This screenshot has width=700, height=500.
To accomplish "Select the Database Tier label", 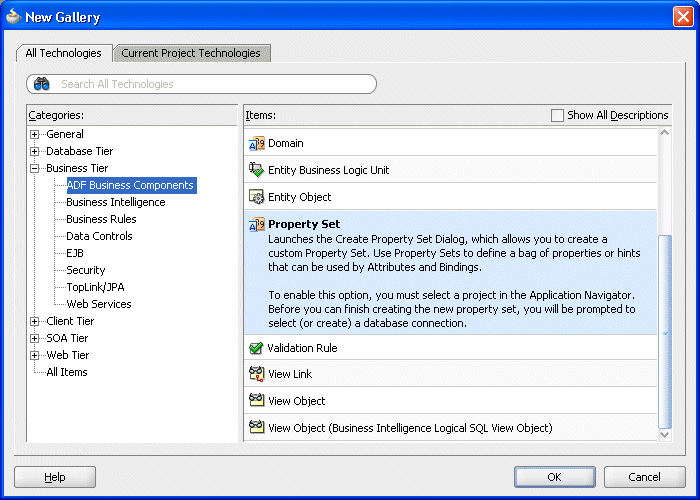I will pos(79,151).
